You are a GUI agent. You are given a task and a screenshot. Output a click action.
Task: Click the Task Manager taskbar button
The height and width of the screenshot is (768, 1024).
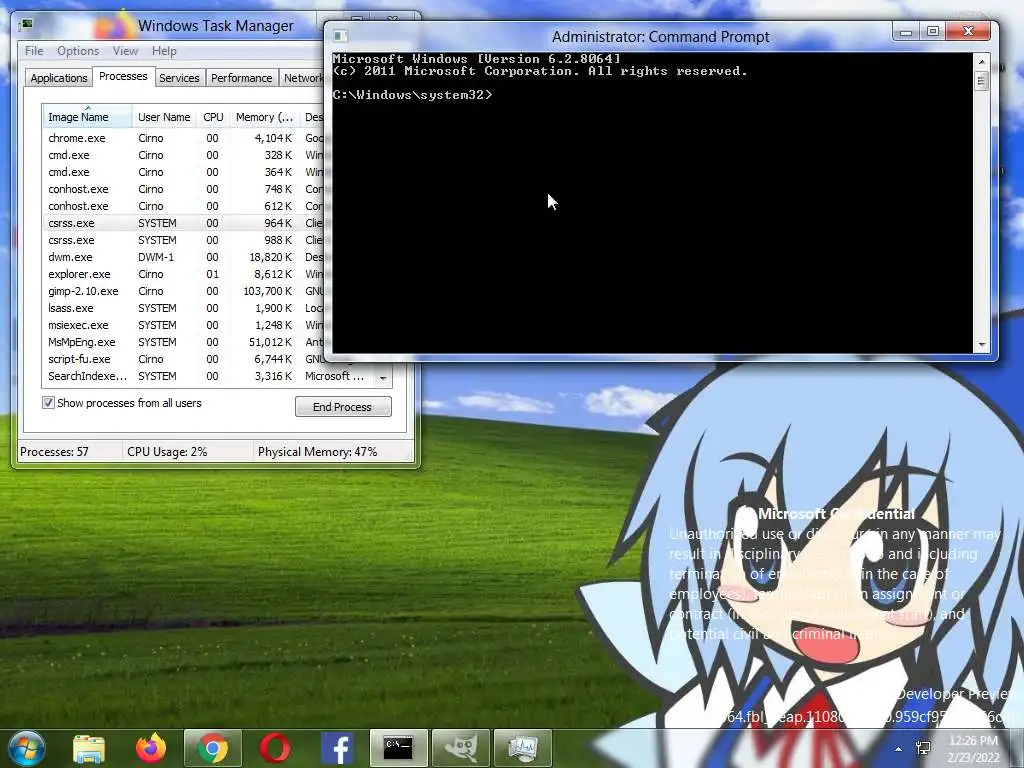(x=523, y=748)
